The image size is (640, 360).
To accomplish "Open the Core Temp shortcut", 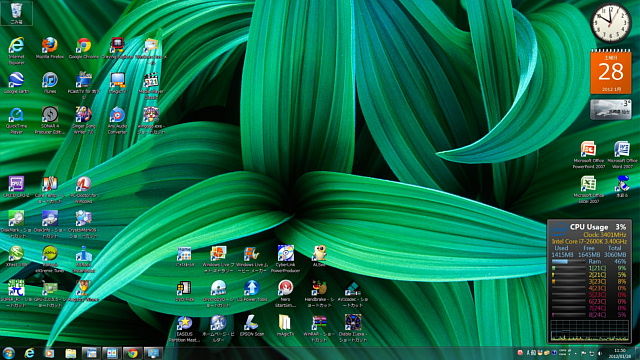I will click(x=50, y=189).
